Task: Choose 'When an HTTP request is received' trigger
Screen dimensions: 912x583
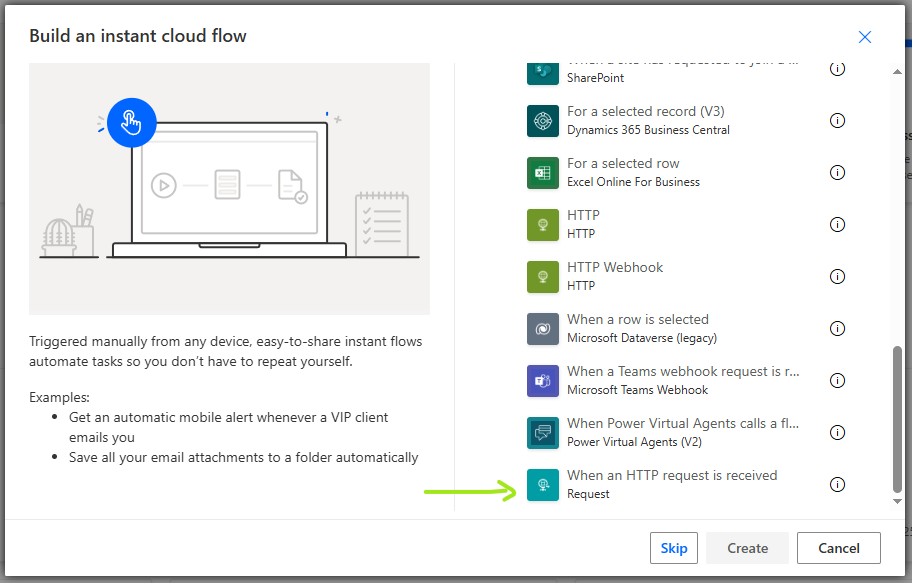Action: tap(672, 475)
